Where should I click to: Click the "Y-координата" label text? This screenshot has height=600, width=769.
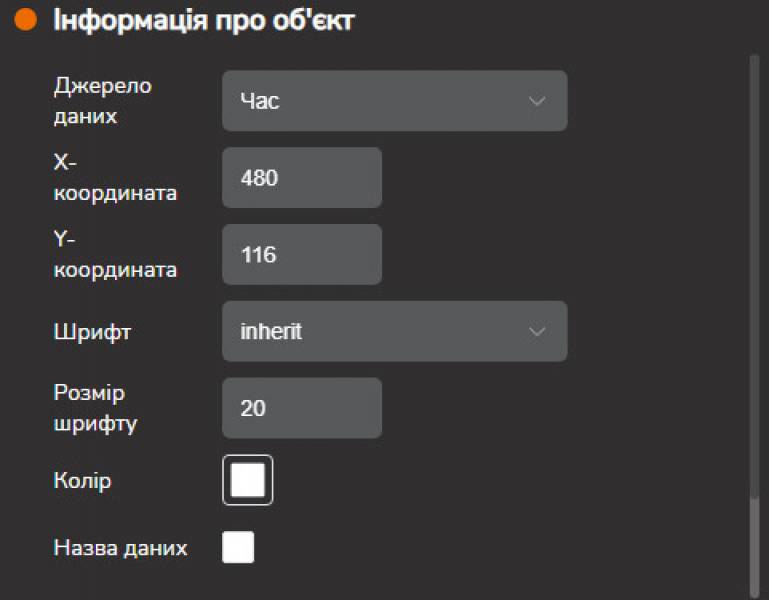coord(114,255)
